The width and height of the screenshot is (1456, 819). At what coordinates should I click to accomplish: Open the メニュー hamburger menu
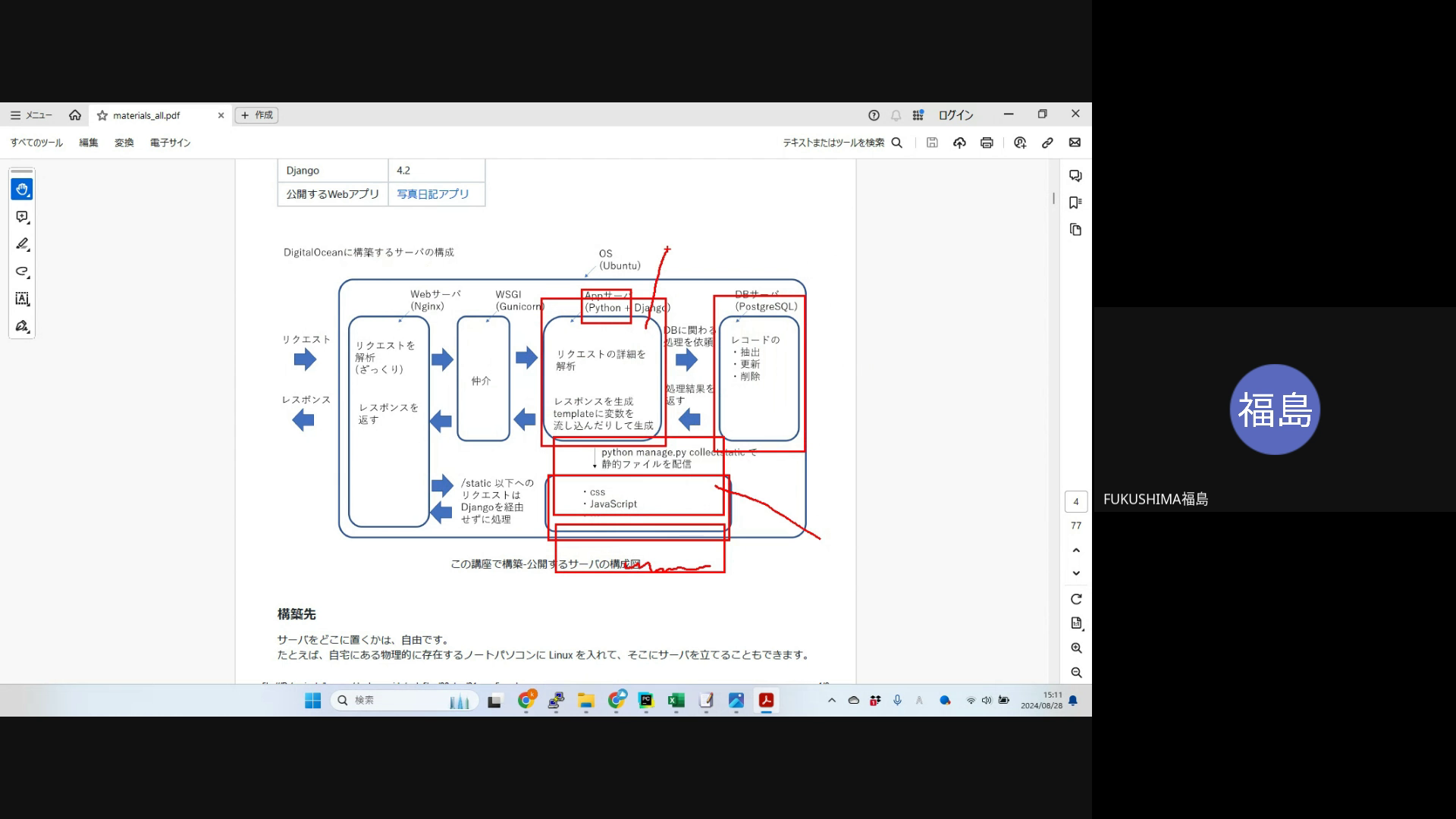tap(31, 115)
